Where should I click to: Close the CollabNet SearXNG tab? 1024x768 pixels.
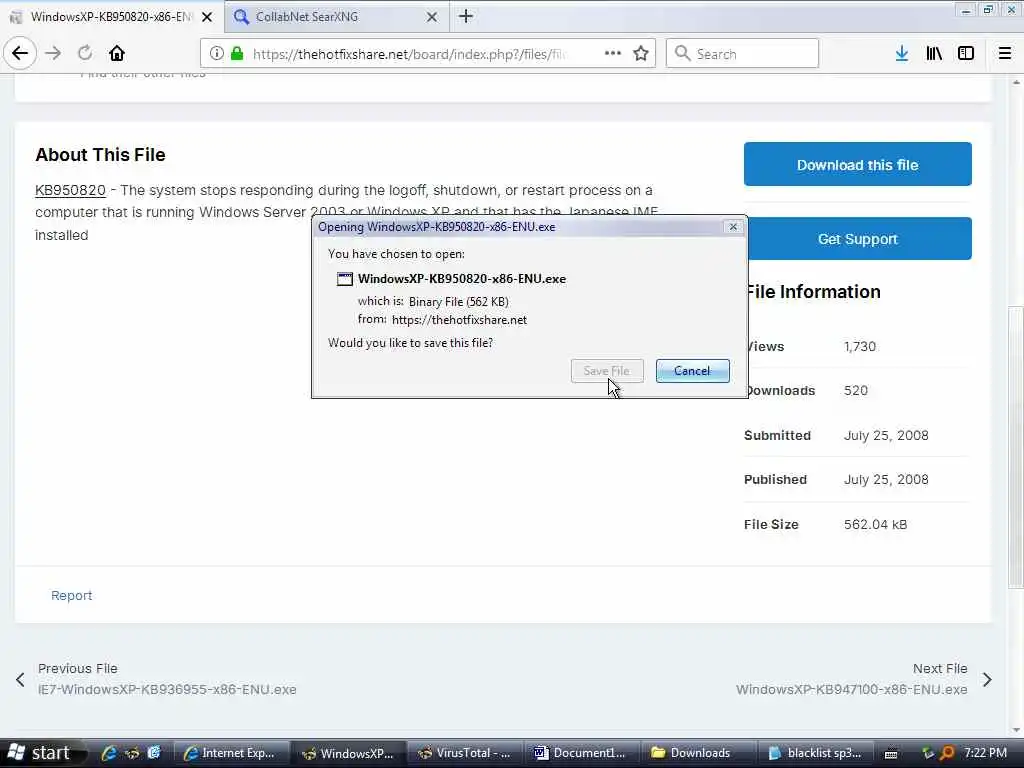pos(432,17)
